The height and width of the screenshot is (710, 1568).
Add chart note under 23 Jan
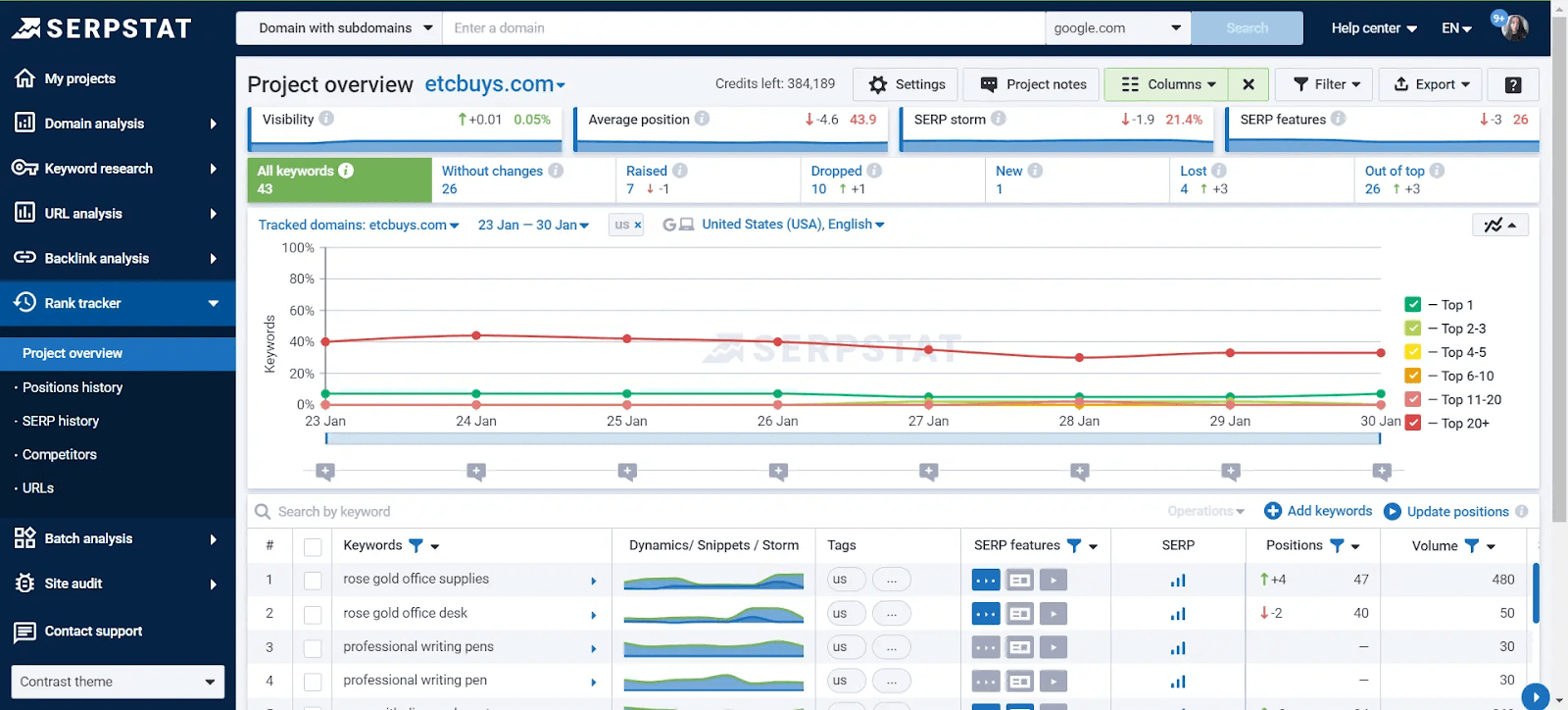click(x=325, y=472)
